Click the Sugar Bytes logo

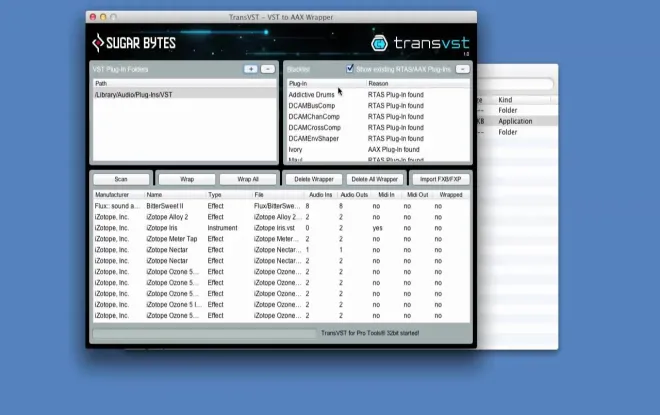pyautogui.click(x=134, y=43)
